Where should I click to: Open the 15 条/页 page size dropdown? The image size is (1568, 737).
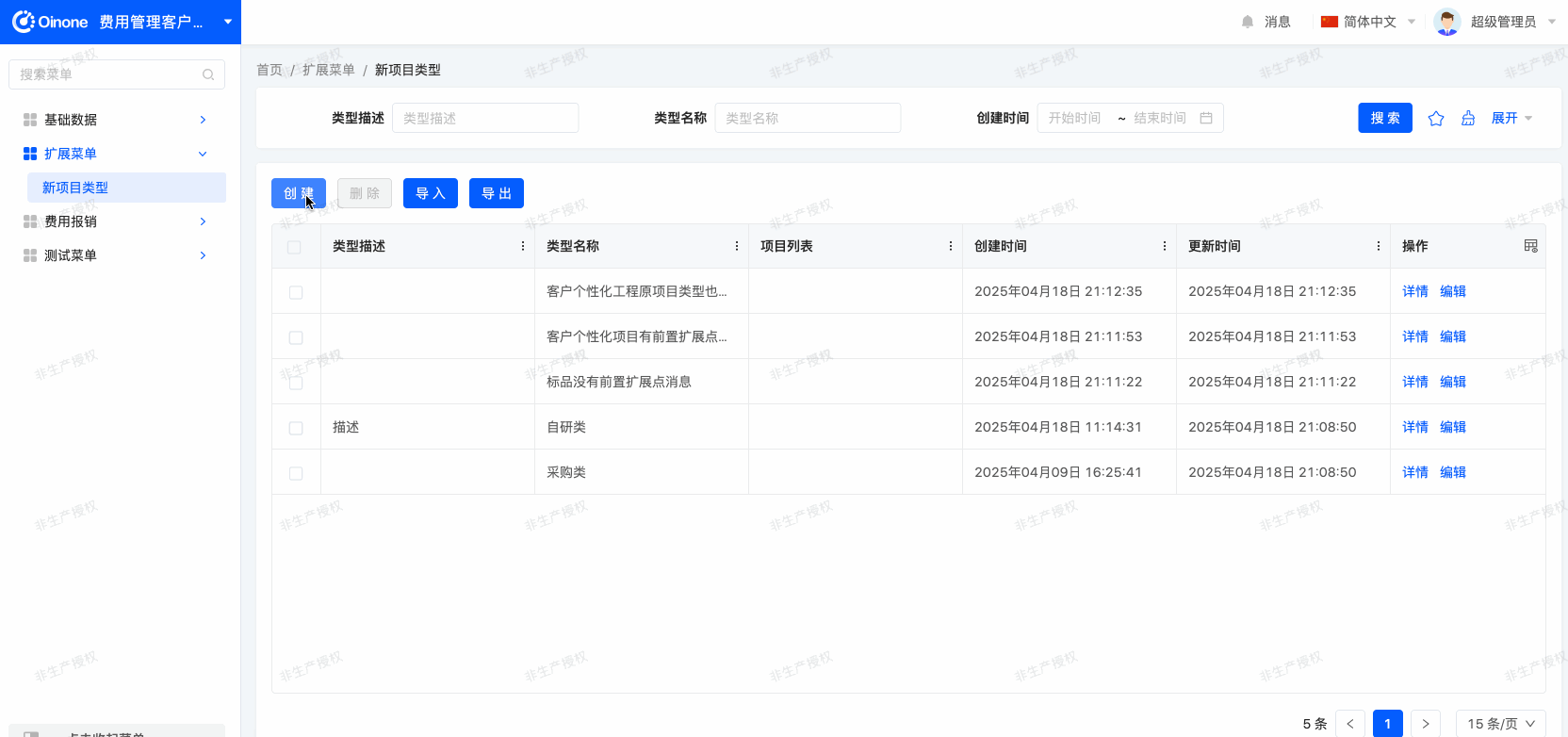(1500, 724)
